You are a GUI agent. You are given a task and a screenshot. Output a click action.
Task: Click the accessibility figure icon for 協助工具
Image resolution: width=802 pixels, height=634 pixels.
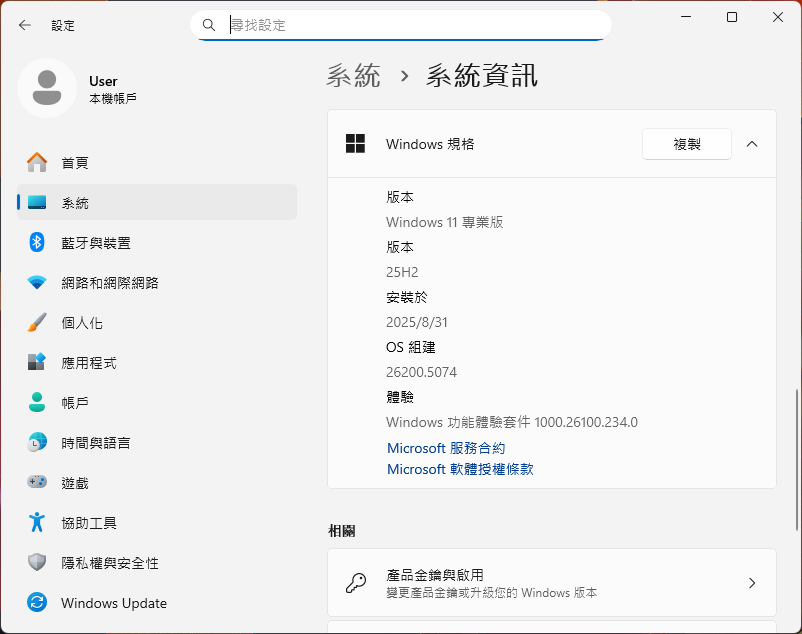pyautogui.click(x=37, y=522)
